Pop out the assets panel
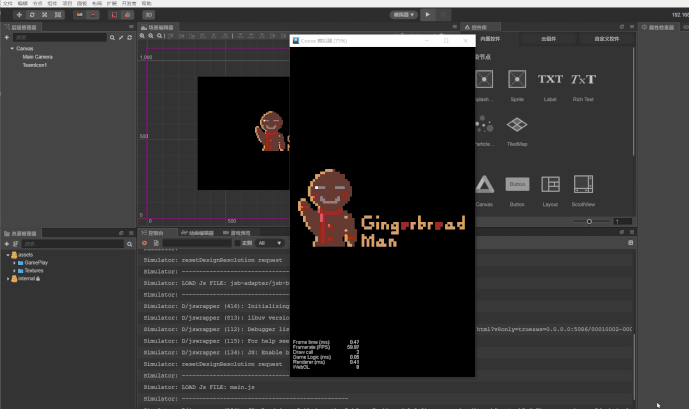Screen dimensions: 689x409 121,233
